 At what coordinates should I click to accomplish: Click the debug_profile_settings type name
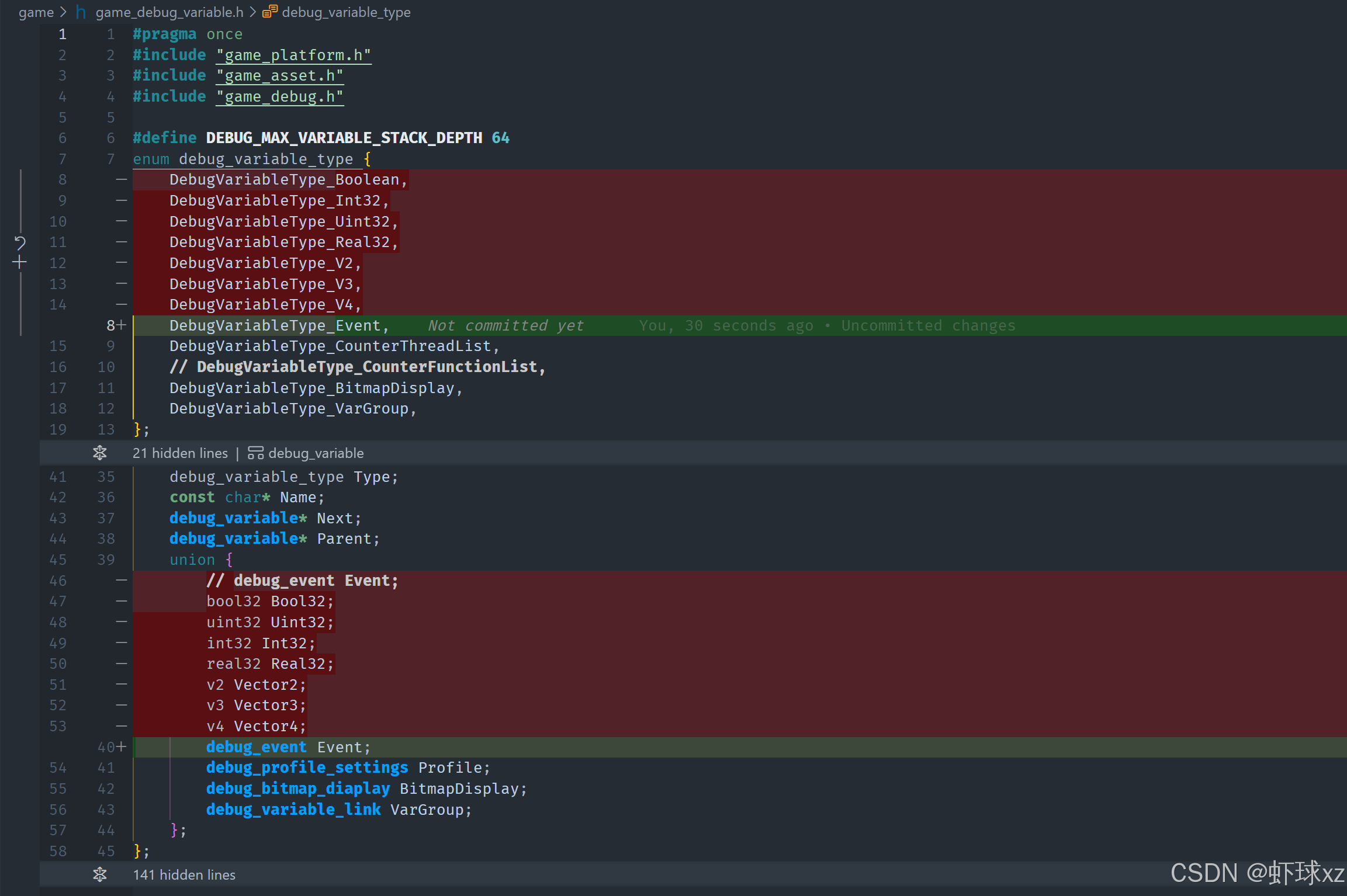[x=307, y=767]
